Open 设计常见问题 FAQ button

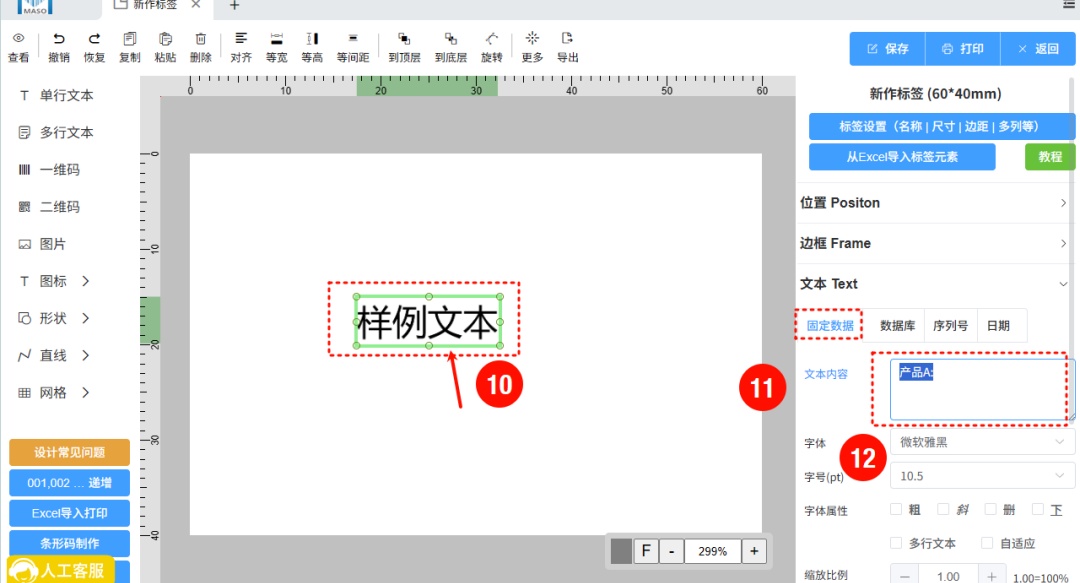coord(70,452)
